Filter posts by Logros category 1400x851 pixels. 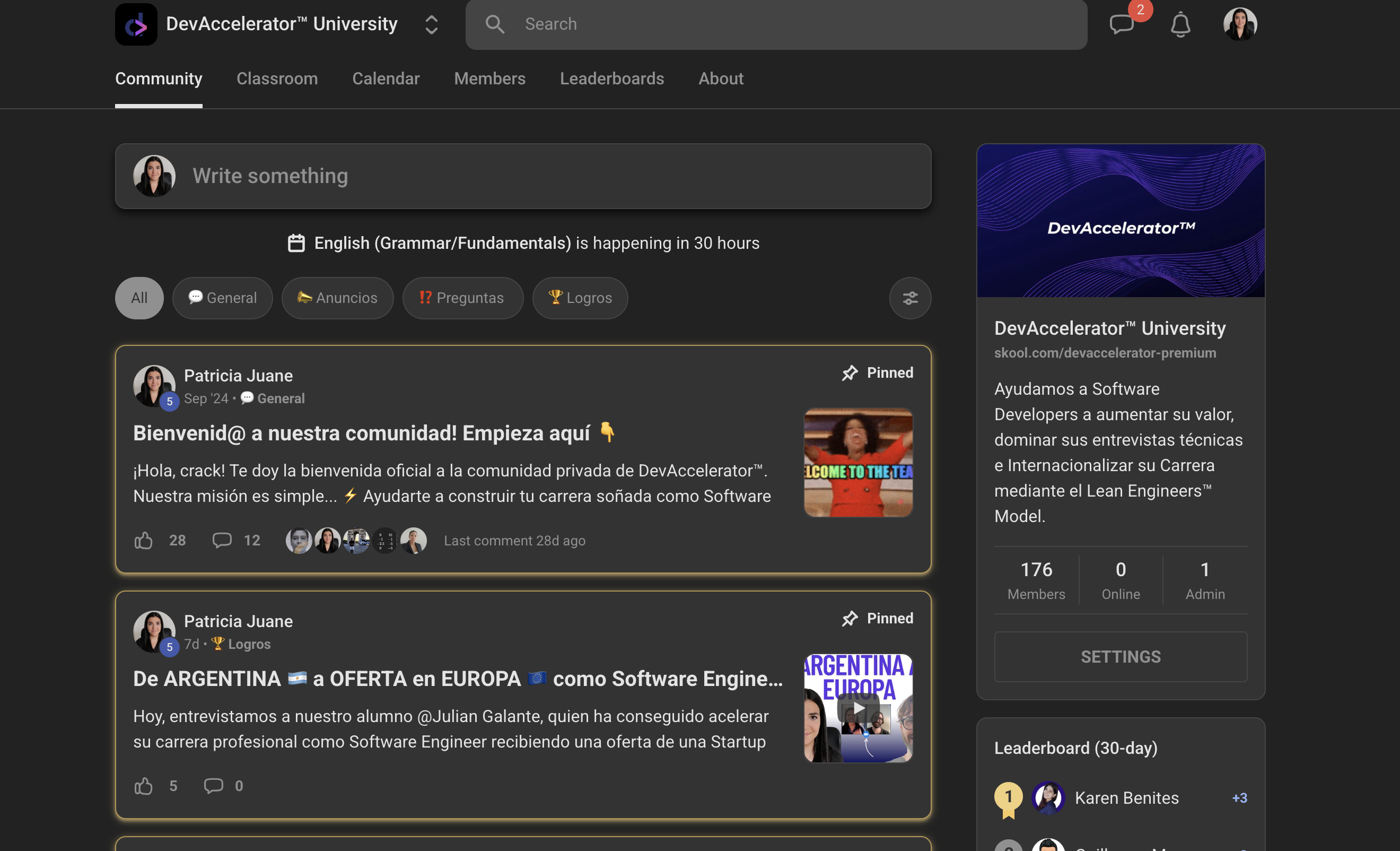(x=580, y=297)
